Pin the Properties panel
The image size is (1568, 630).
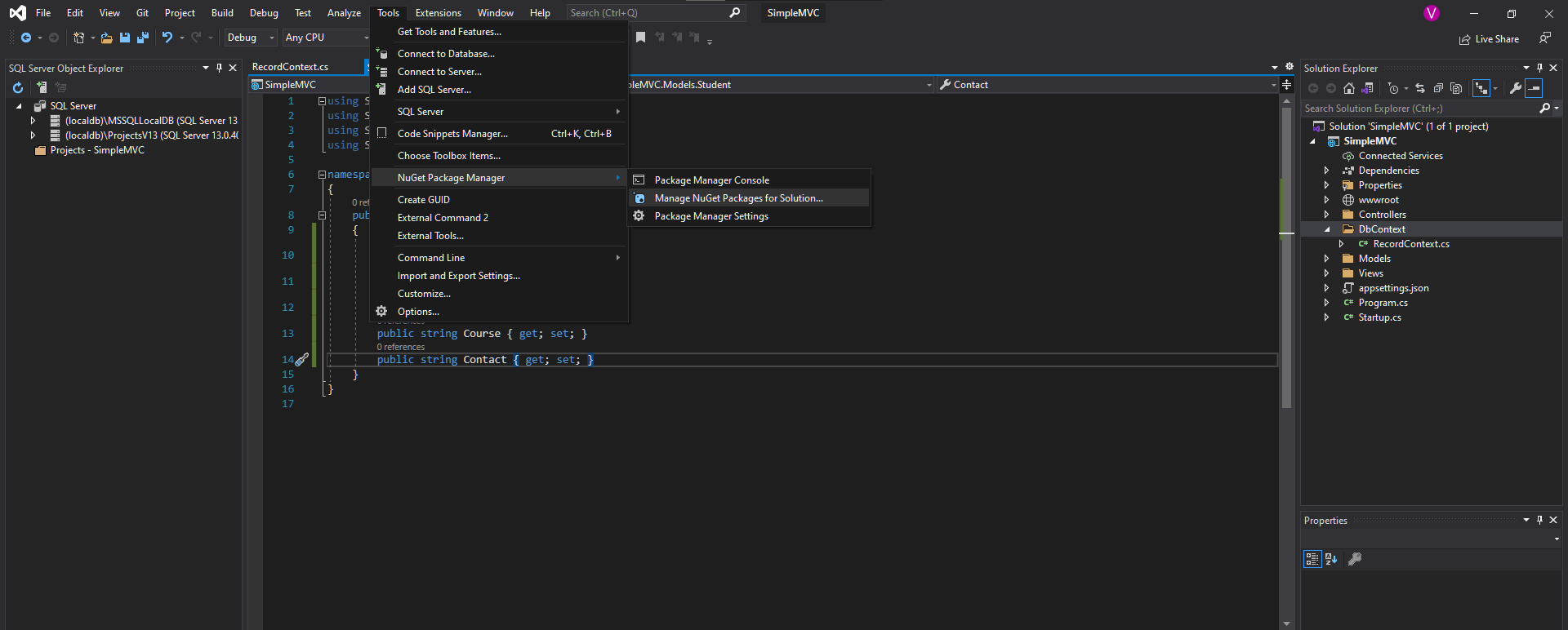pos(1540,520)
